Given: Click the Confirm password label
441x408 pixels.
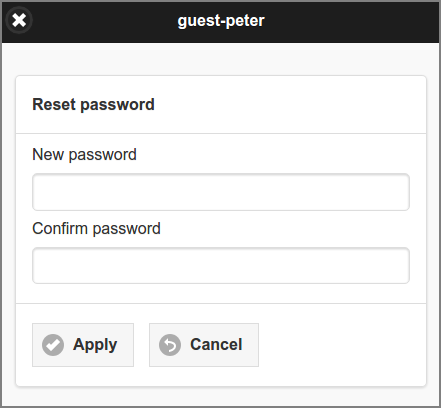Looking at the screenshot, I should pyautogui.click(x=96, y=229).
